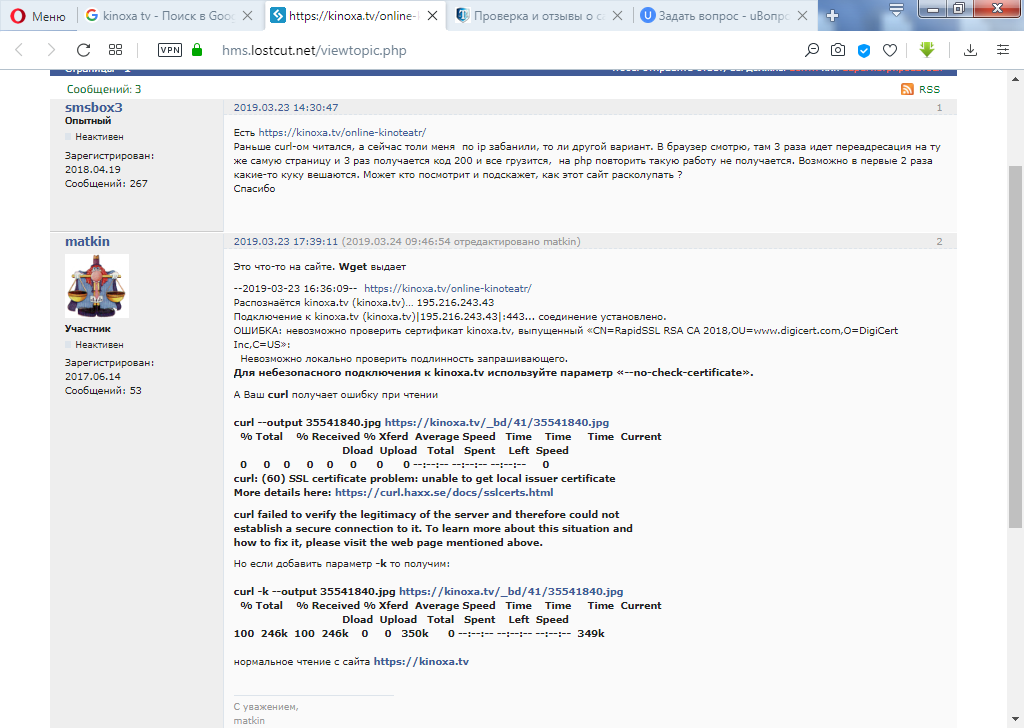Image resolution: width=1024 pixels, height=728 pixels.
Task: Open the curl.haxx.se sslcerts.html link
Action: pos(444,492)
